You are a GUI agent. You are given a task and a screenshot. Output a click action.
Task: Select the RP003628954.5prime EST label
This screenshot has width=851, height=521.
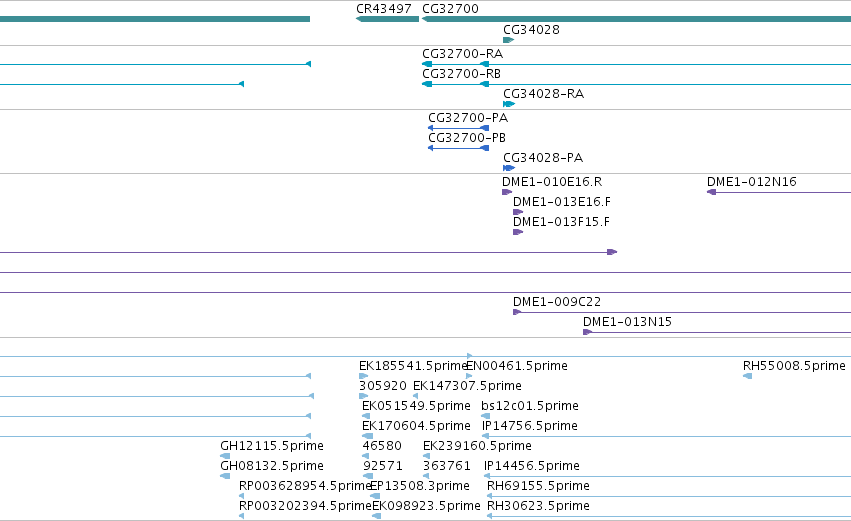[x=305, y=486]
